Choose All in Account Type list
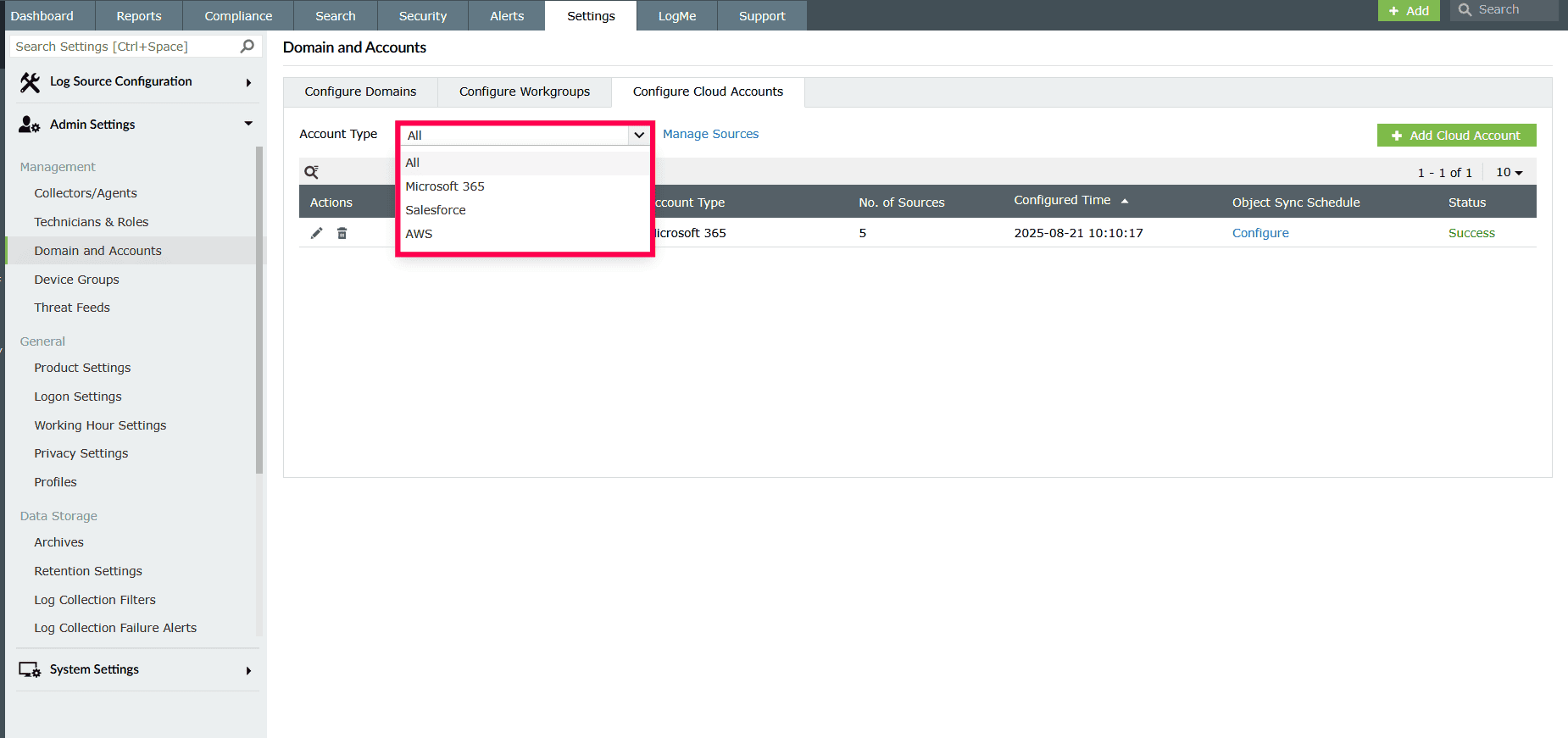This screenshot has height=738, width=1568. pos(525,163)
